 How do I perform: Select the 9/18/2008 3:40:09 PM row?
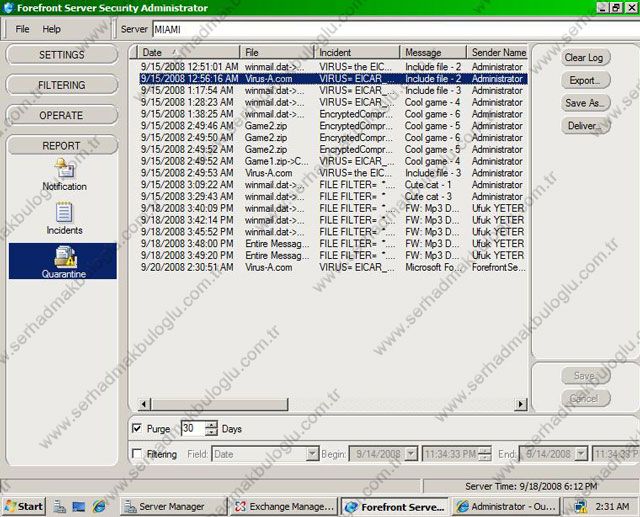(x=333, y=208)
